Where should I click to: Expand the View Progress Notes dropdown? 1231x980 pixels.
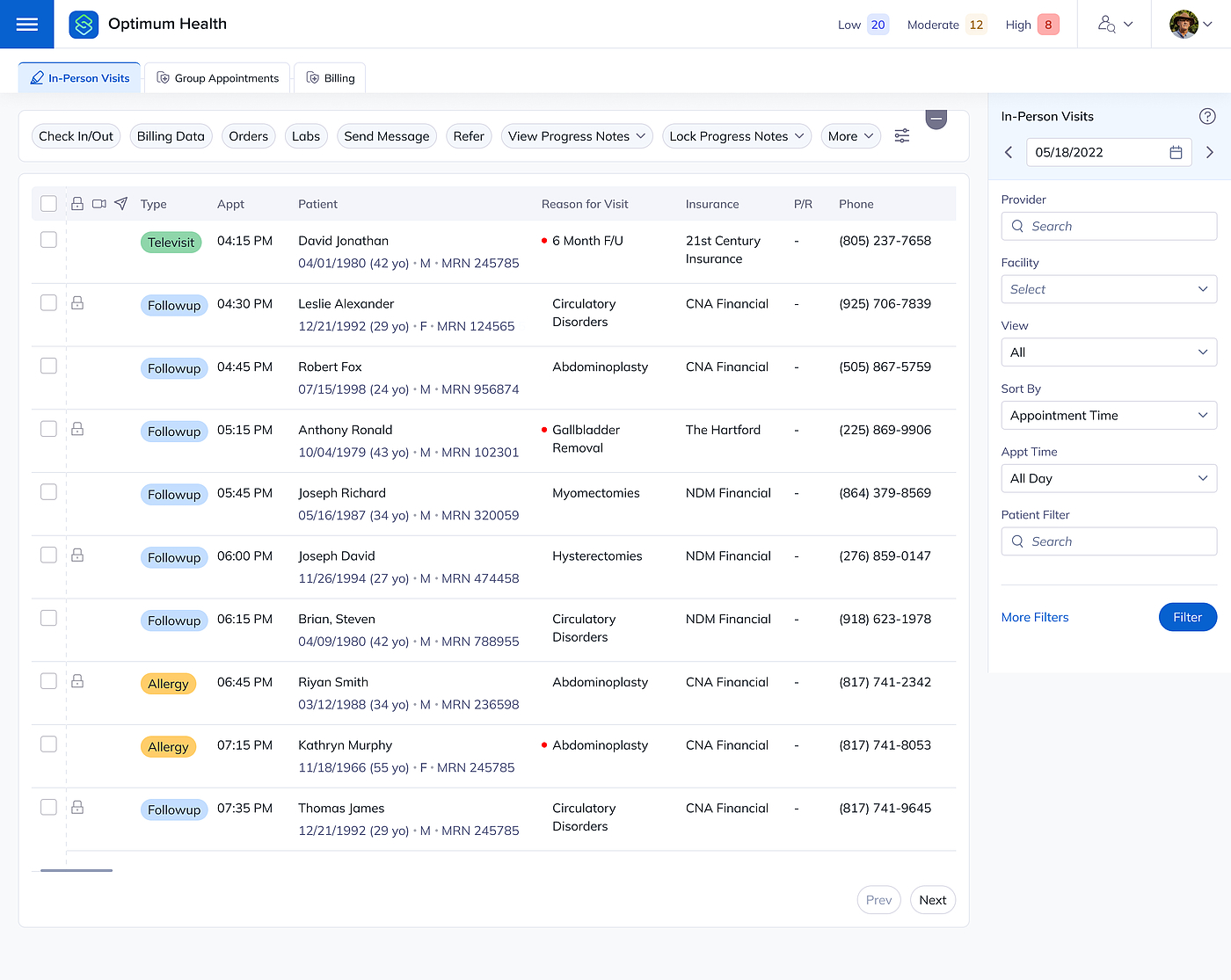[x=577, y=136]
